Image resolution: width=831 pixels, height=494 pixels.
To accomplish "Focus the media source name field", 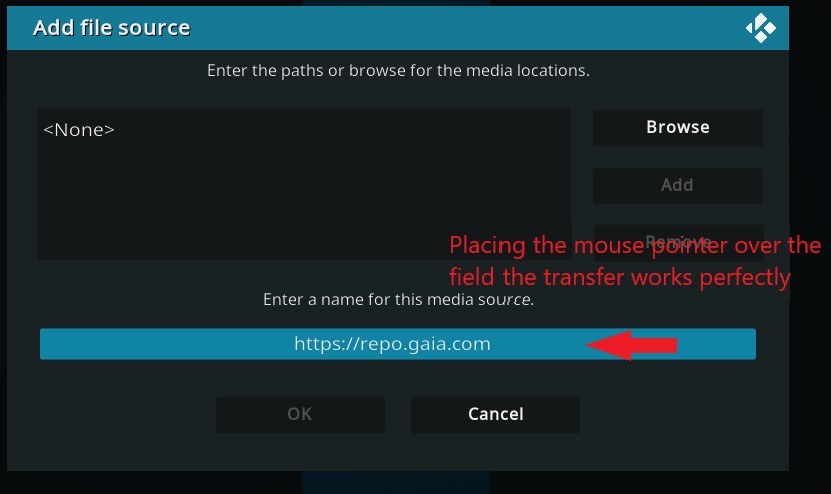I will tap(398, 344).
